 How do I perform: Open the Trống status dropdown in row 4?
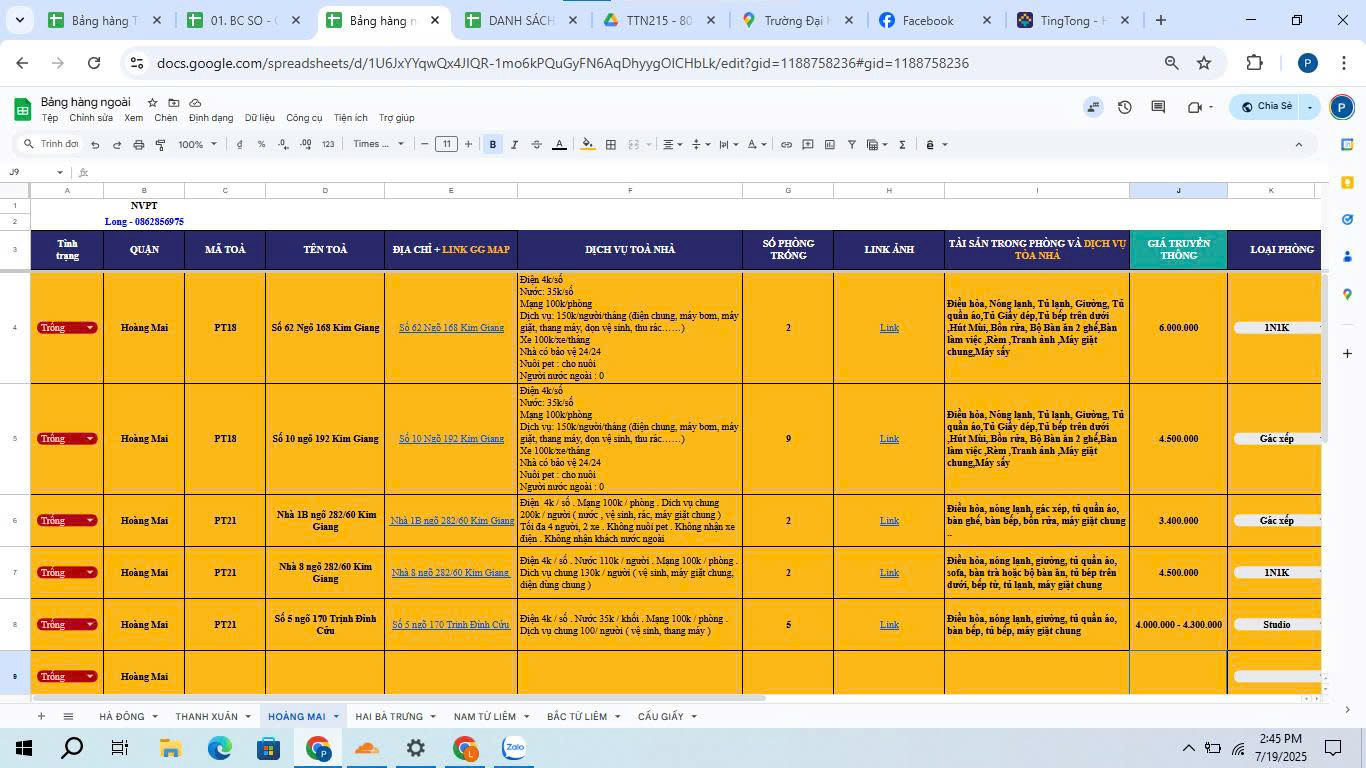(x=90, y=328)
